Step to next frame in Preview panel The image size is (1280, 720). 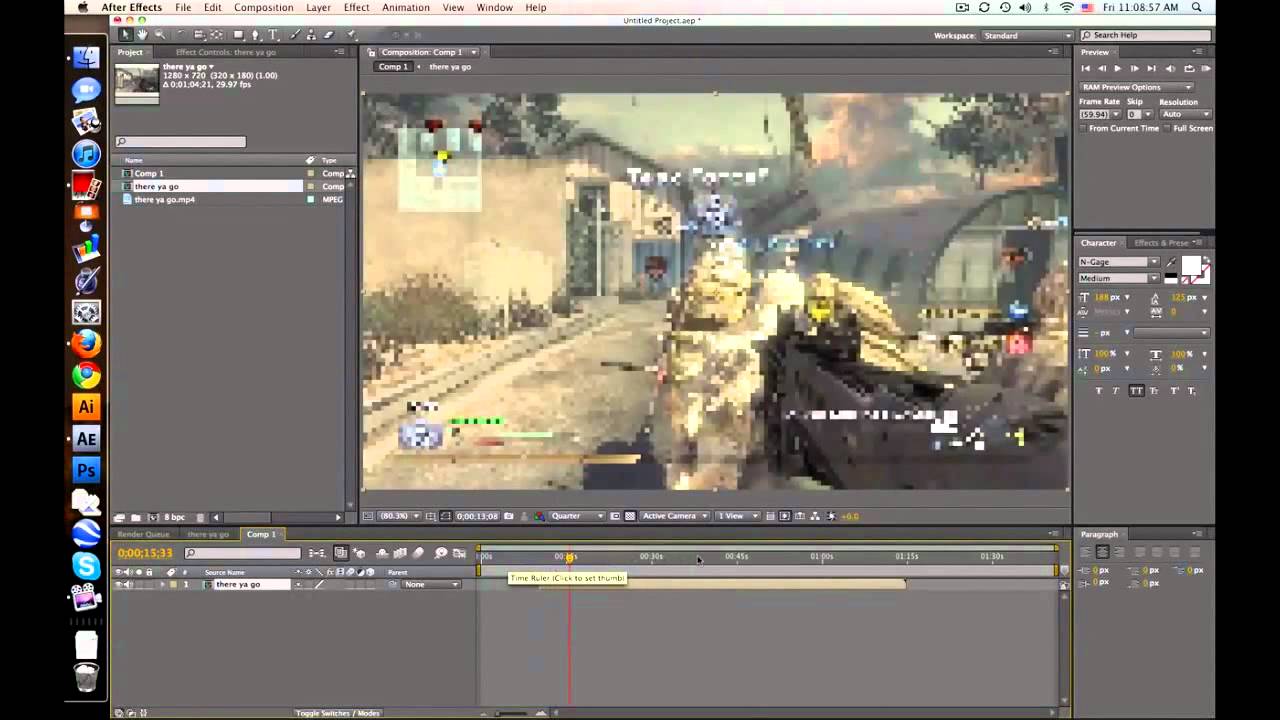1134,68
